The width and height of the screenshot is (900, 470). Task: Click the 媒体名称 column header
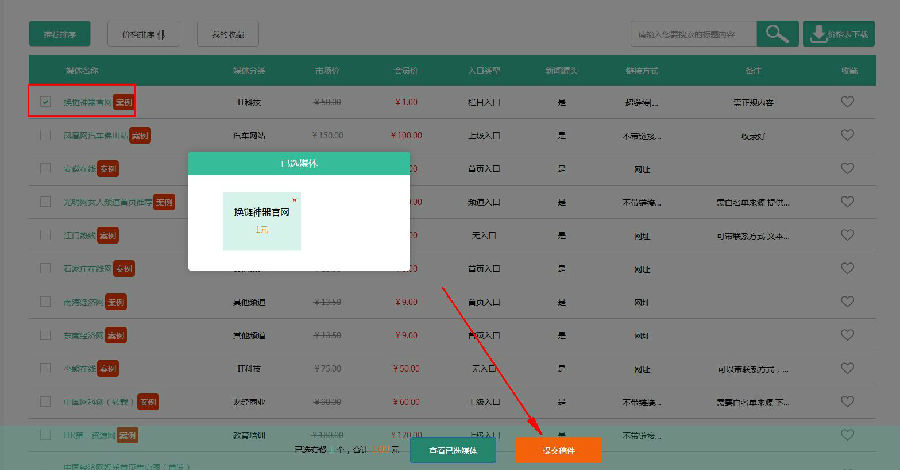(x=82, y=71)
